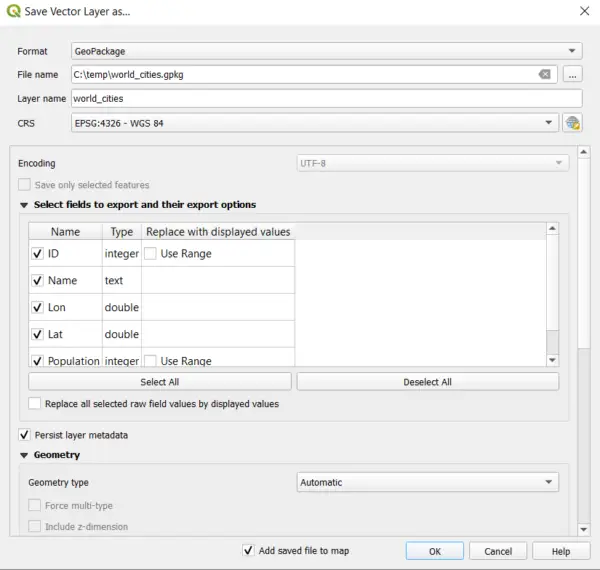Collapse the Geometry section
The image size is (600, 570).
(x=24, y=455)
